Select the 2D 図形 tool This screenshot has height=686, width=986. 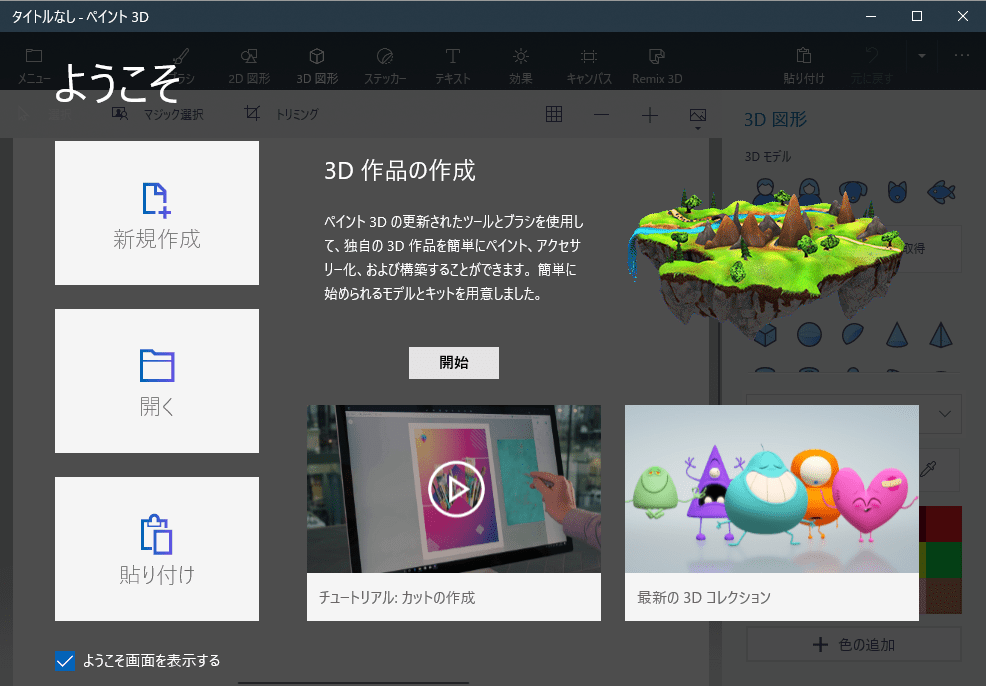[x=249, y=65]
